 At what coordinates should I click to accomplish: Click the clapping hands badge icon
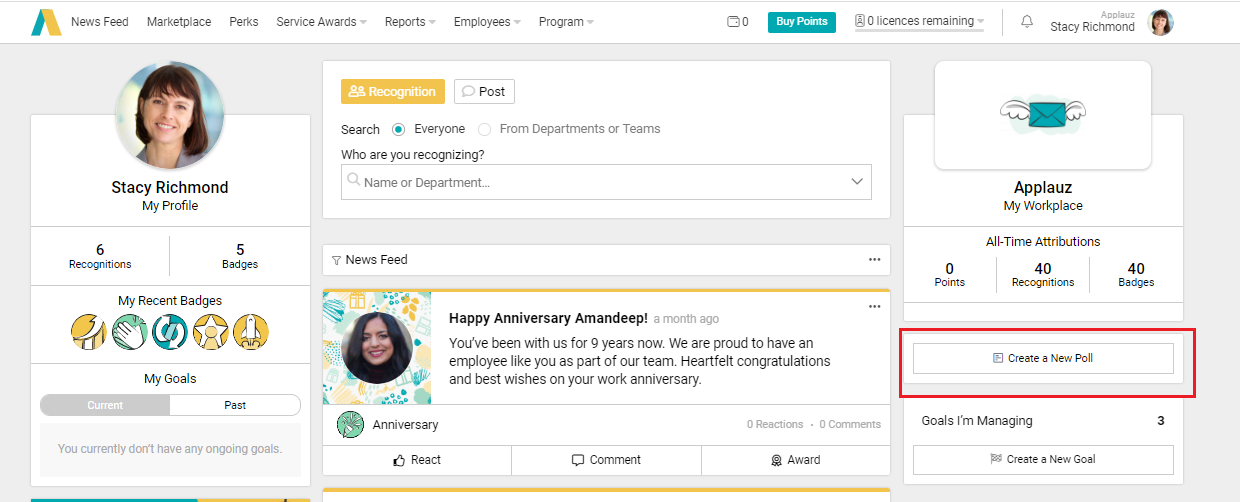click(x=129, y=332)
